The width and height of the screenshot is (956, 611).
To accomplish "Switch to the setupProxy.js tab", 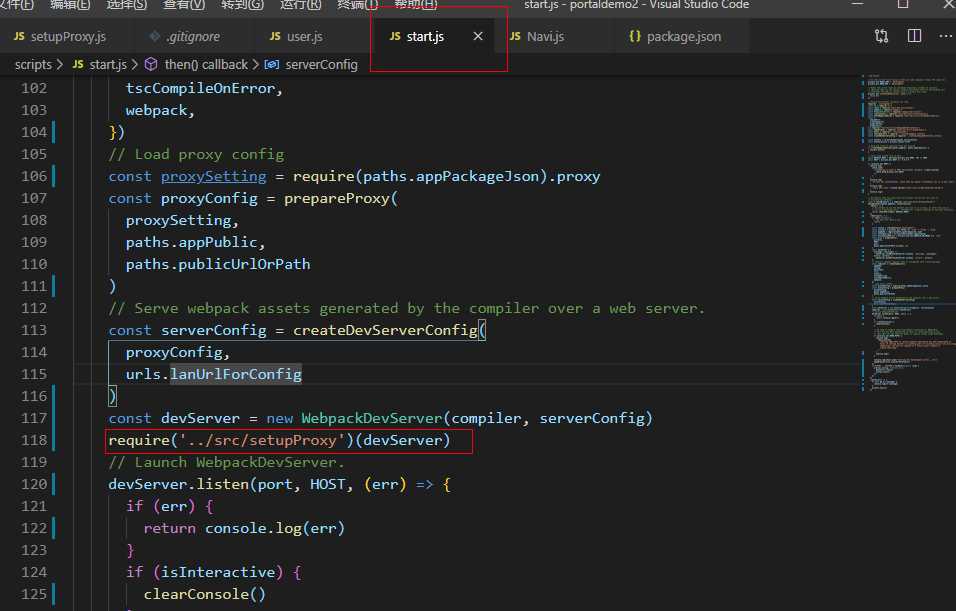I will (x=60, y=37).
